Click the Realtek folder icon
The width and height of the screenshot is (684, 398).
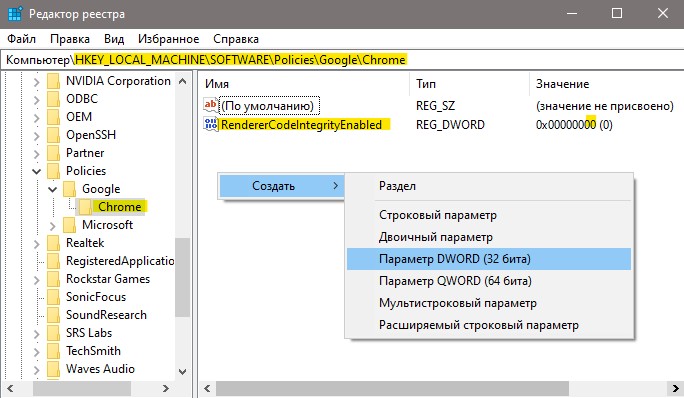click(54, 243)
